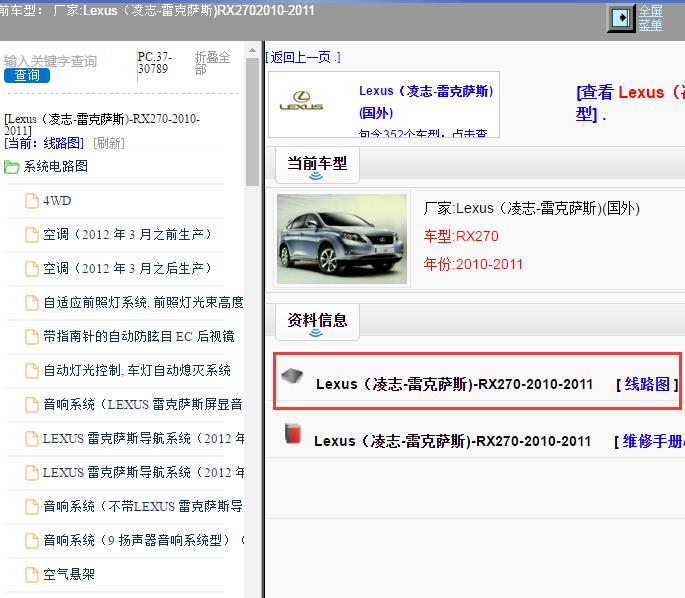Click the 车型:RX270 text

coord(461,236)
